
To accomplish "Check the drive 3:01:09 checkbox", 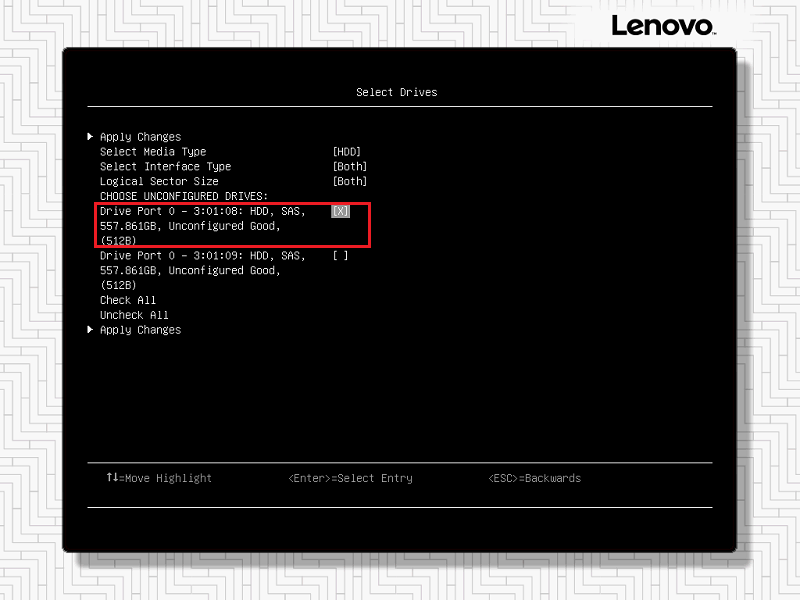I will (x=340, y=256).
